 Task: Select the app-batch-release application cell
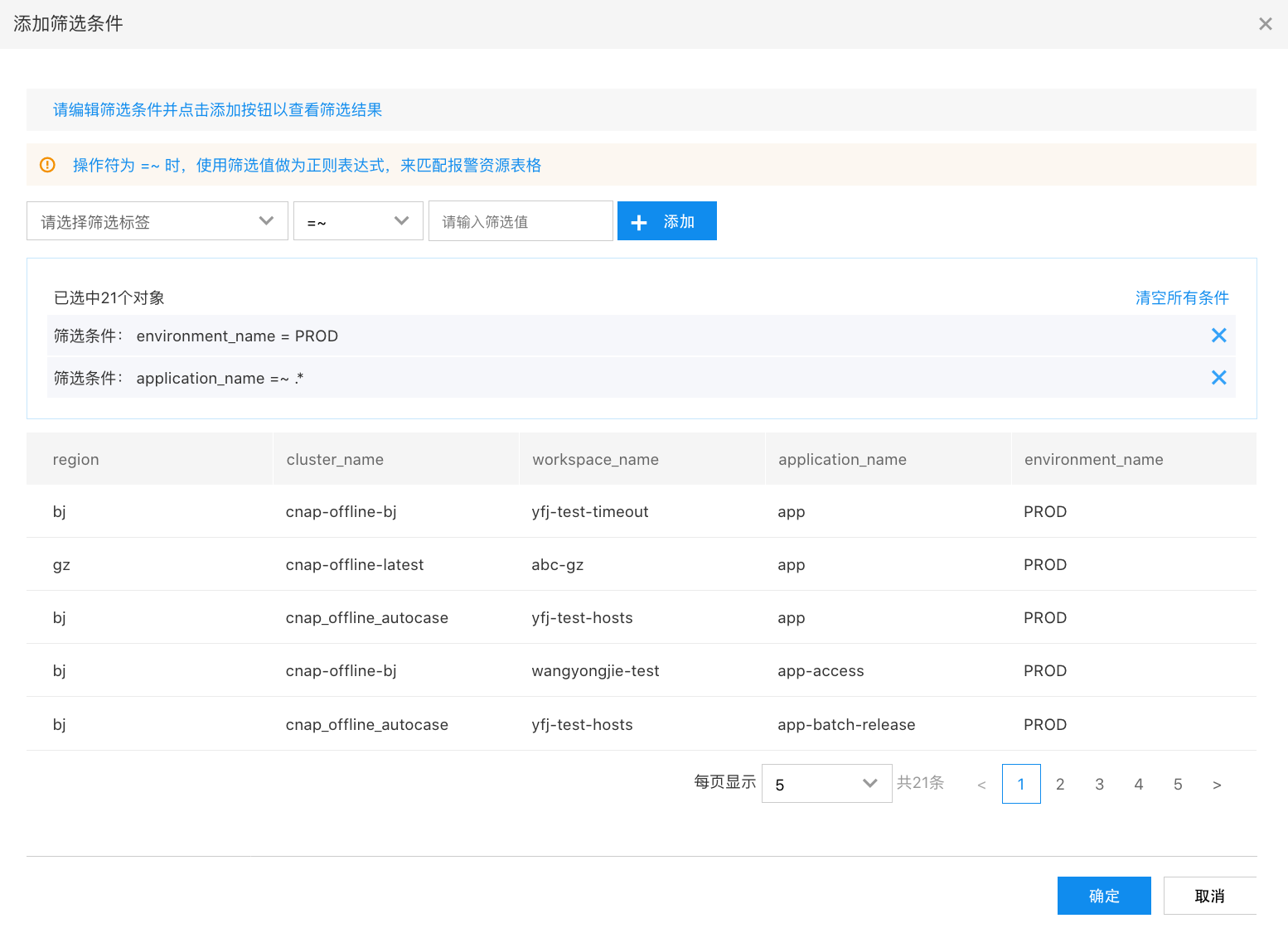pos(846,724)
